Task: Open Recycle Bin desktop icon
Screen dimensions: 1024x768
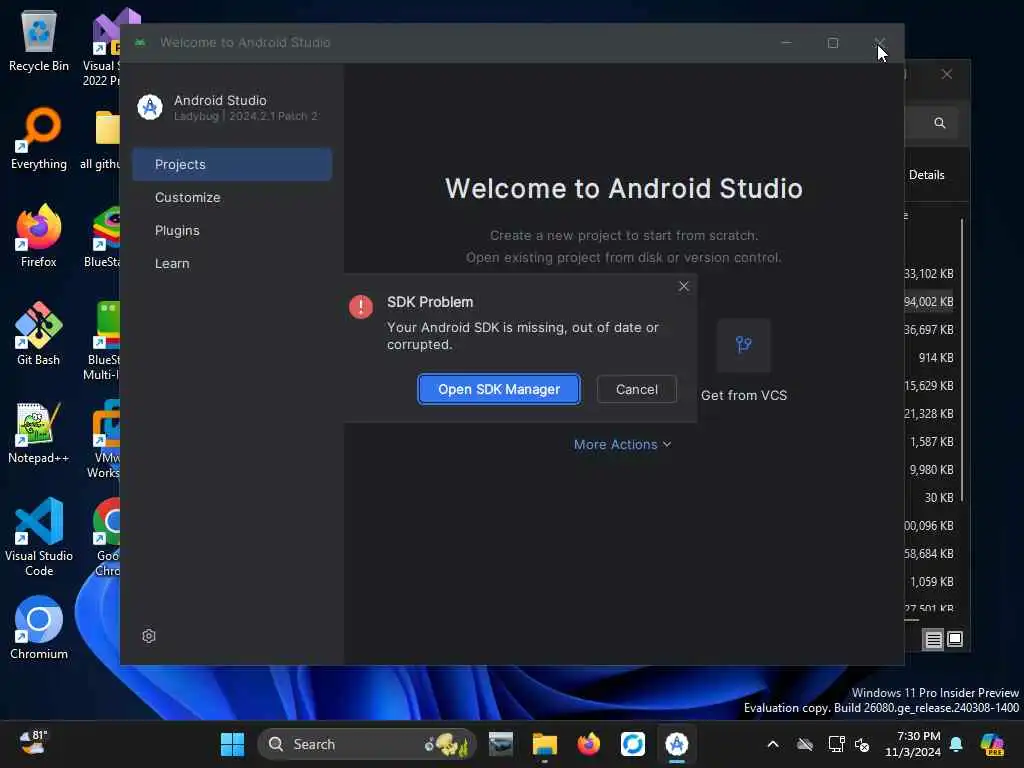Action: coord(39,40)
